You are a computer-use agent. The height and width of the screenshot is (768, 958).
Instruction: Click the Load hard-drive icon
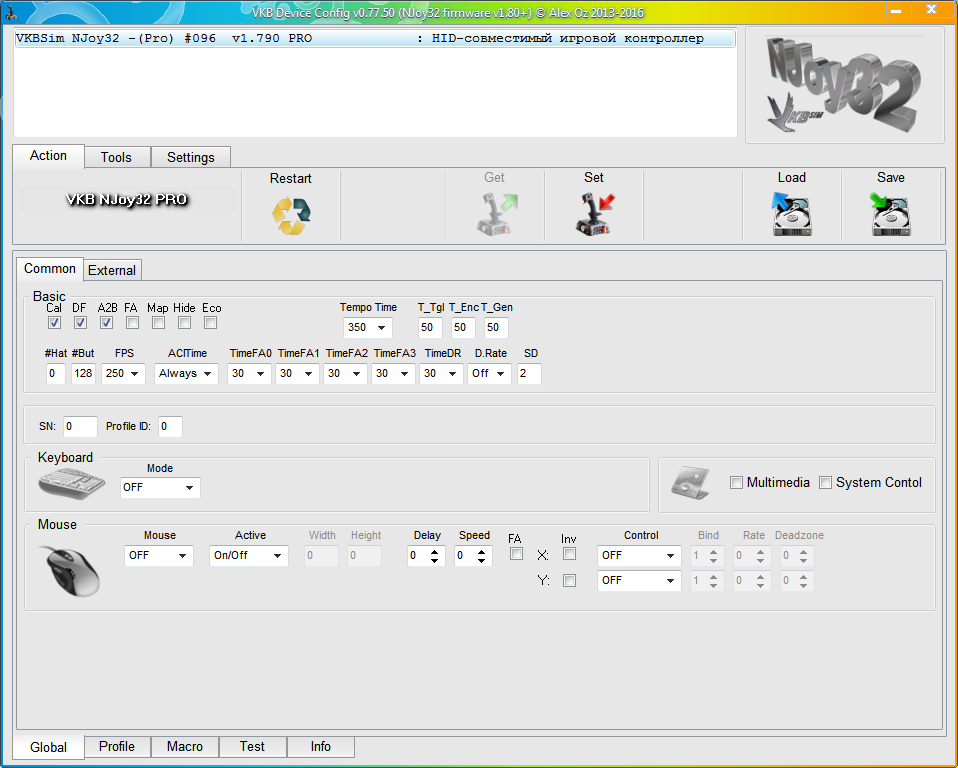(x=791, y=214)
